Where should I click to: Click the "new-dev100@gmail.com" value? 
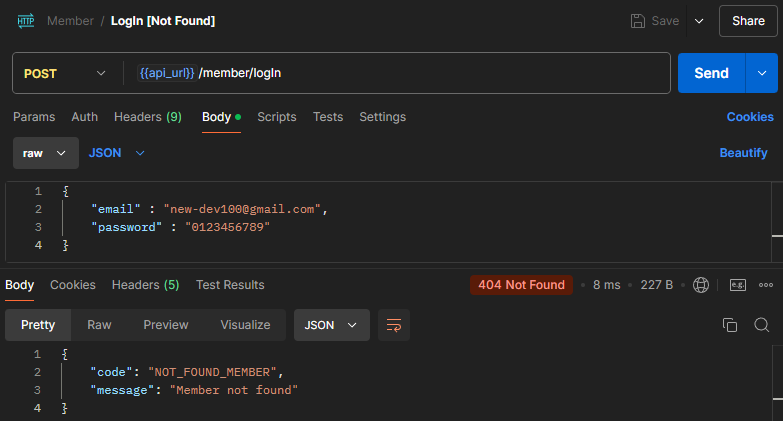click(x=242, y=209)
